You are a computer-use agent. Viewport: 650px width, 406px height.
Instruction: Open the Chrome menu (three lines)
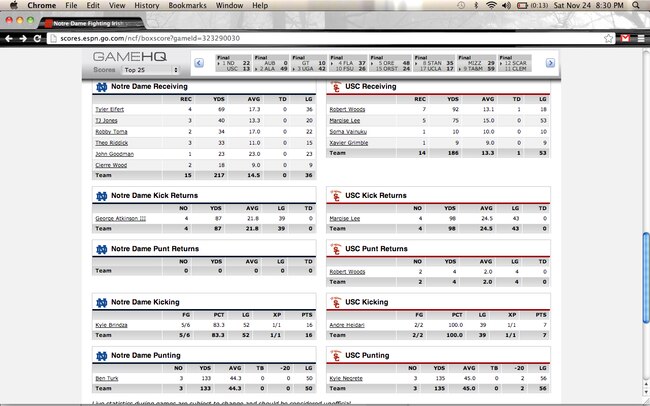click(x=641, y=39)
